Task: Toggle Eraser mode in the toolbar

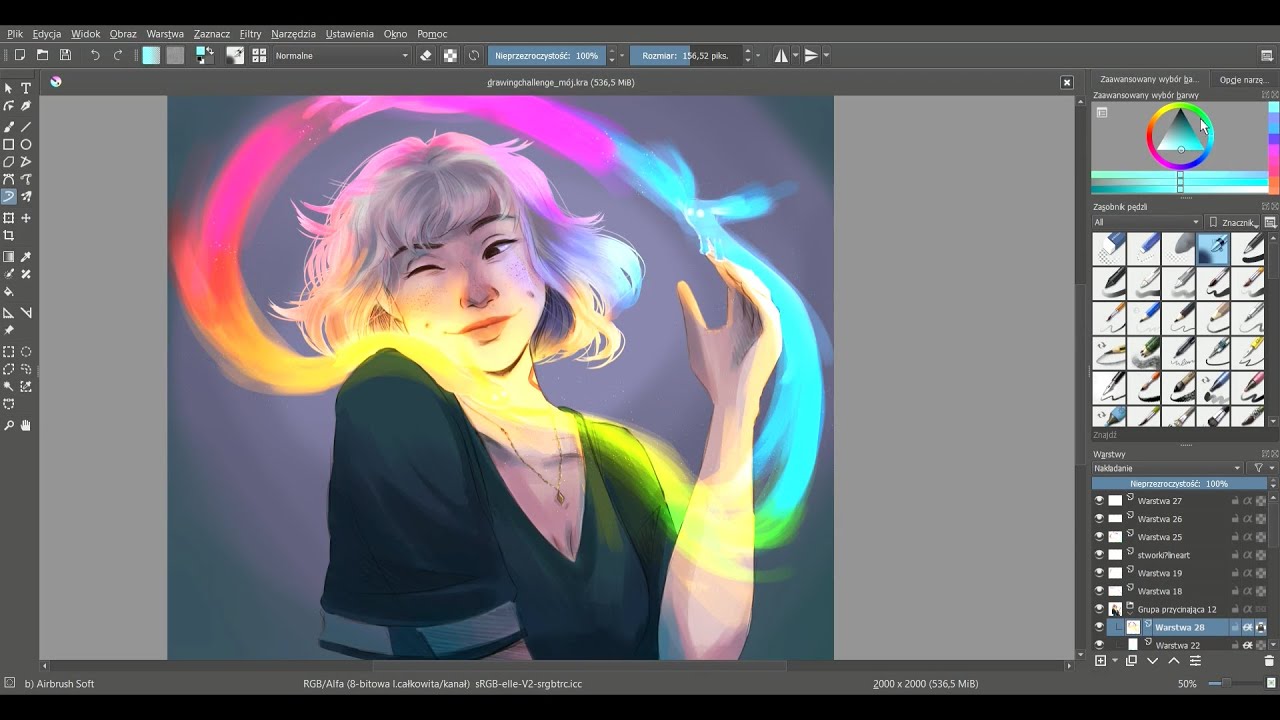Action: (x=426, y=55)
